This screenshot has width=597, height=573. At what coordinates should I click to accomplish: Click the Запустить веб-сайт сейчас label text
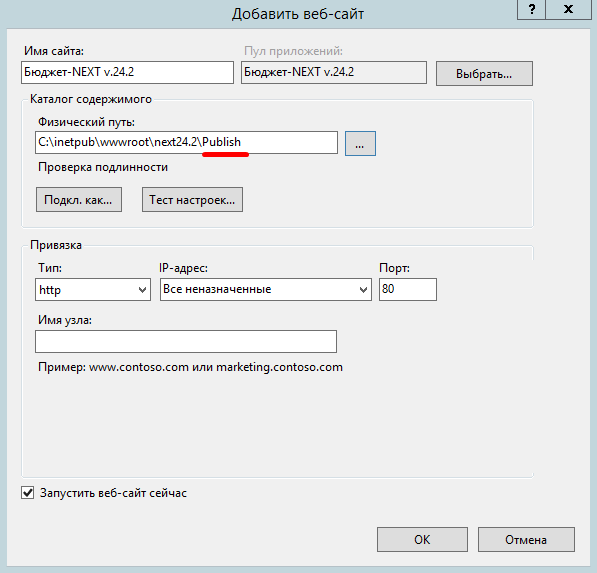pyautogui.click(x=113, y=493)
